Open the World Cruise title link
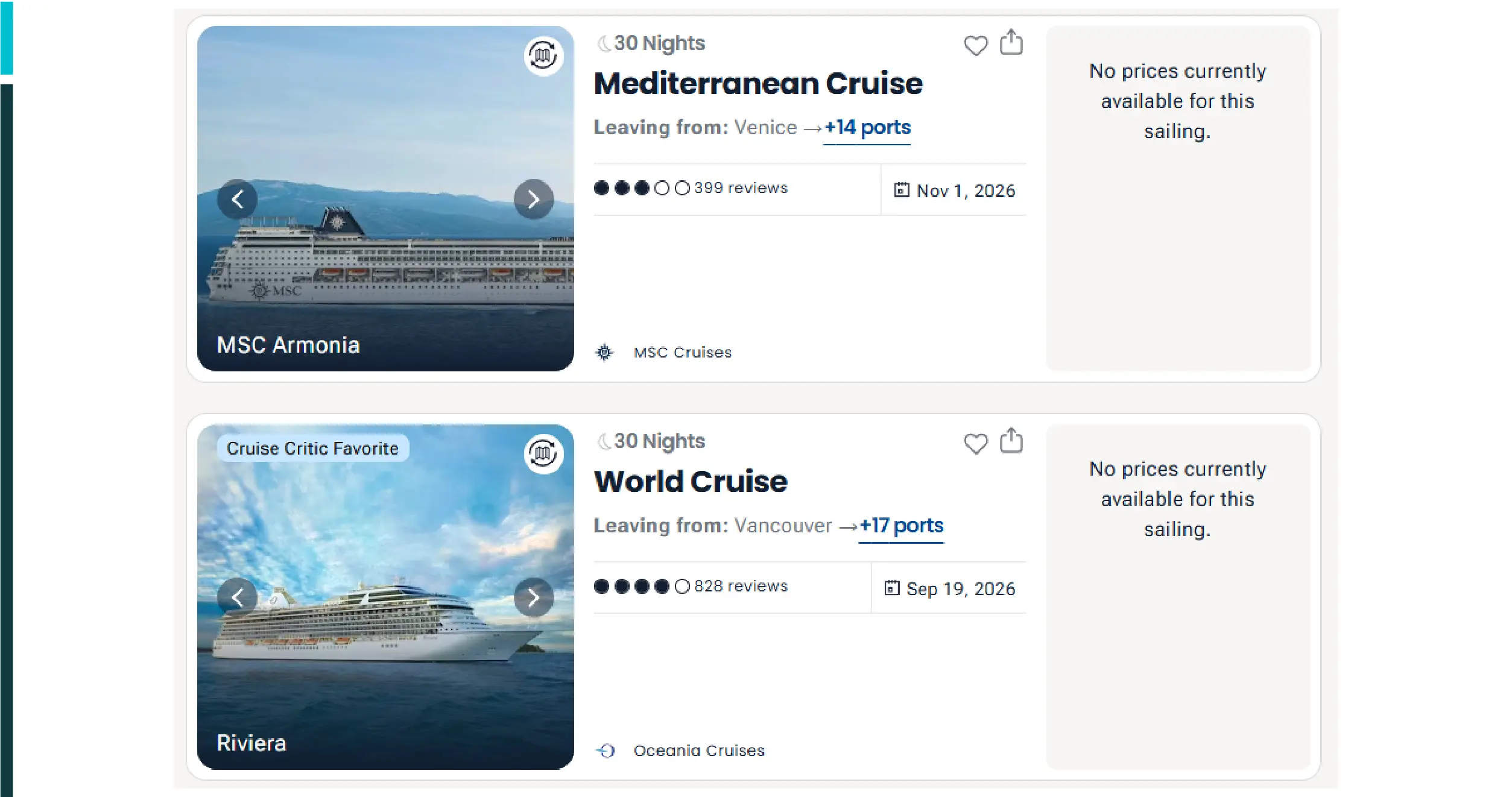 [691, 480]
